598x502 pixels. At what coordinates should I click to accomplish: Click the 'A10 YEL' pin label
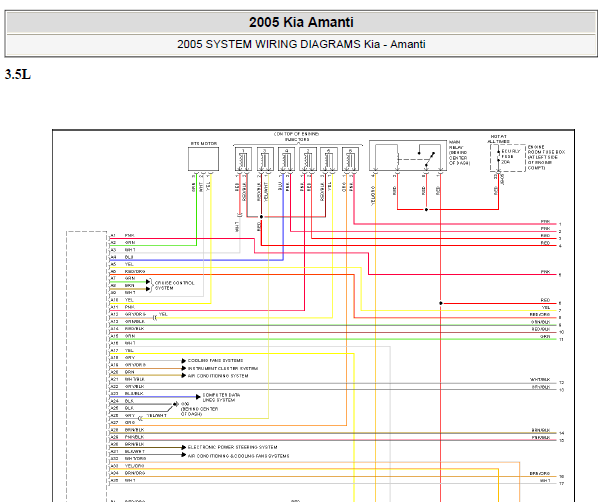point(122,300)
